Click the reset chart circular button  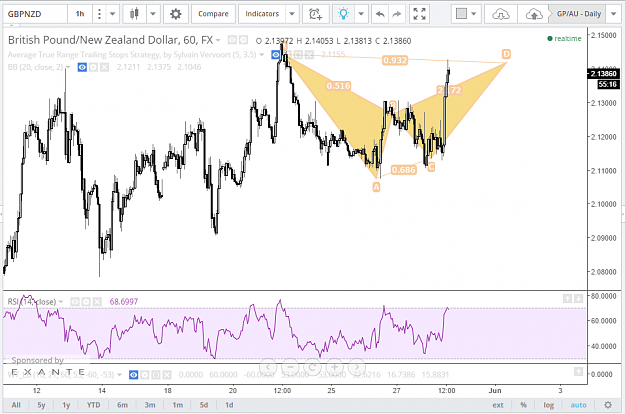[313, 367]
